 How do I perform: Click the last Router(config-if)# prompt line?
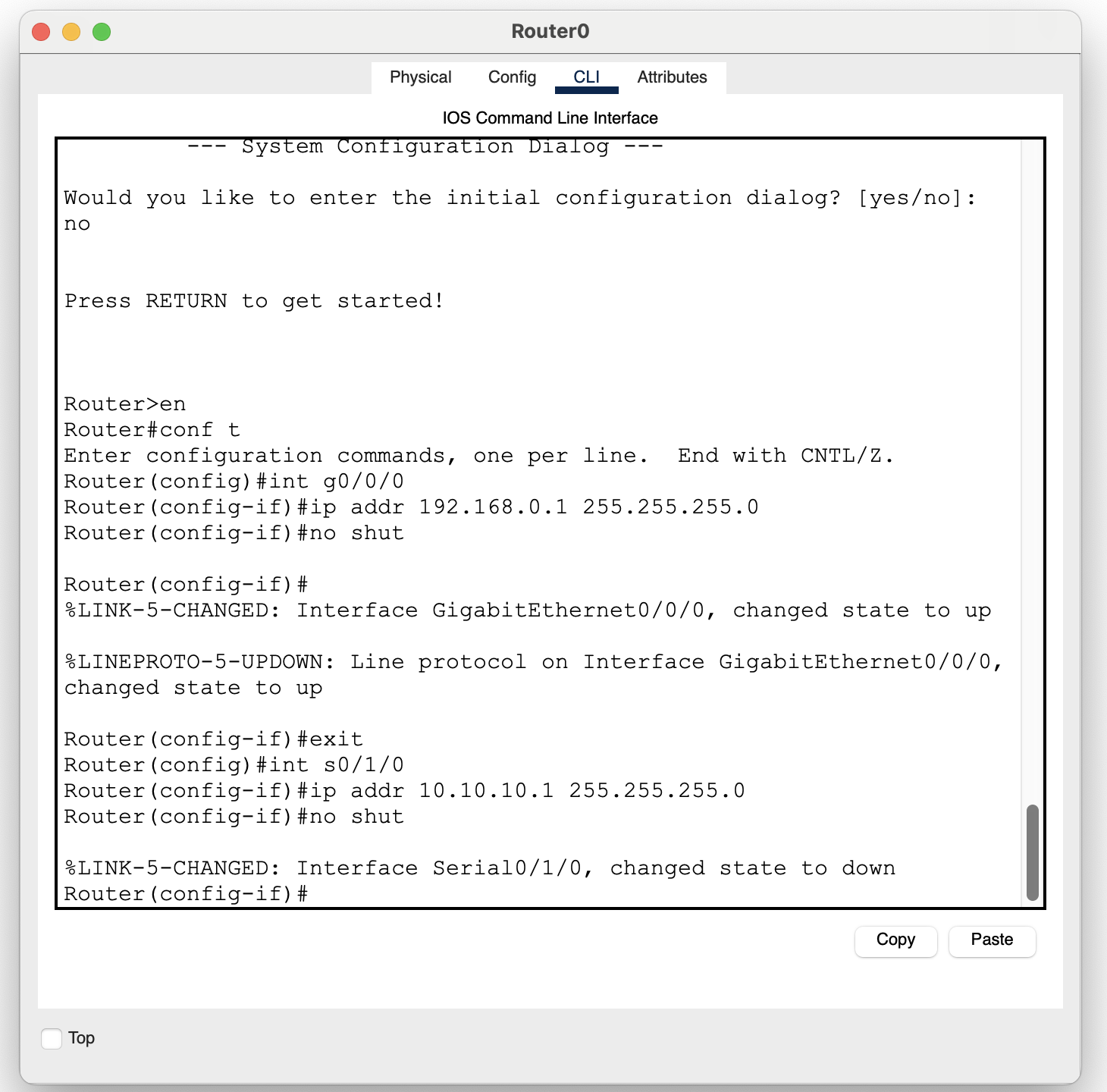(186, 893)
